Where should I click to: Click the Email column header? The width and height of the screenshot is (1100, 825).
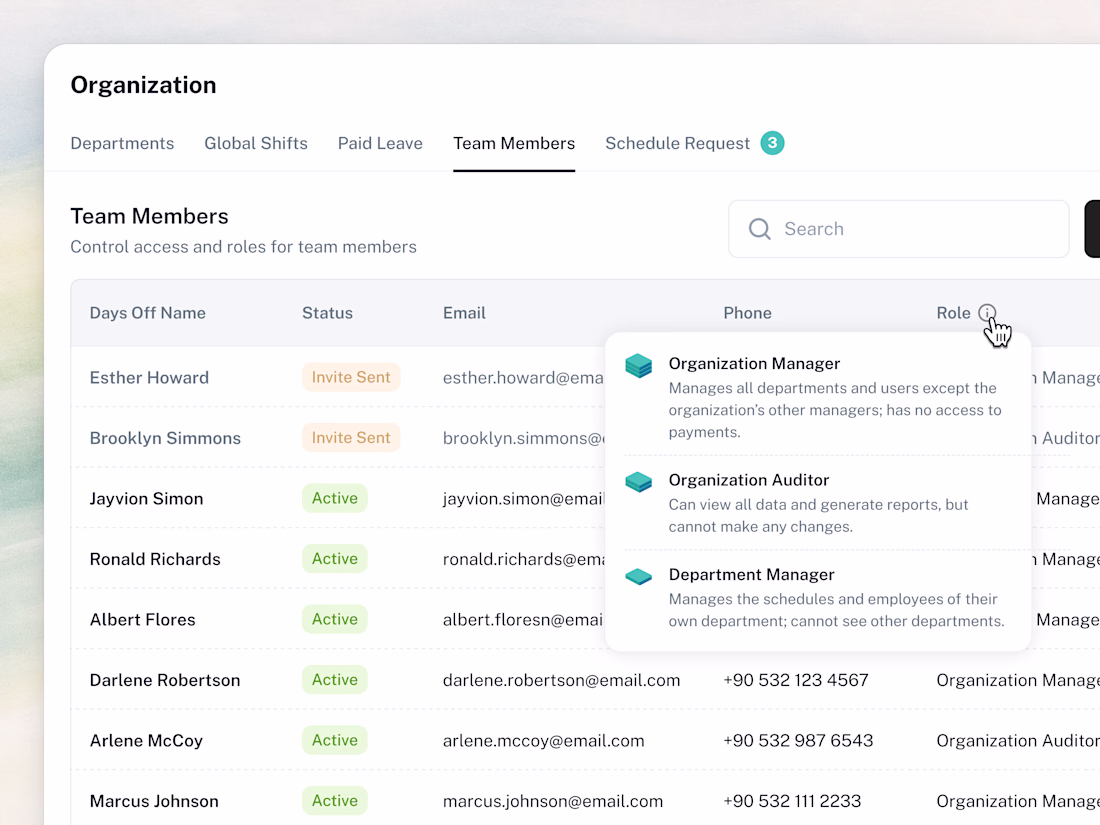click(x=464, y=313)
